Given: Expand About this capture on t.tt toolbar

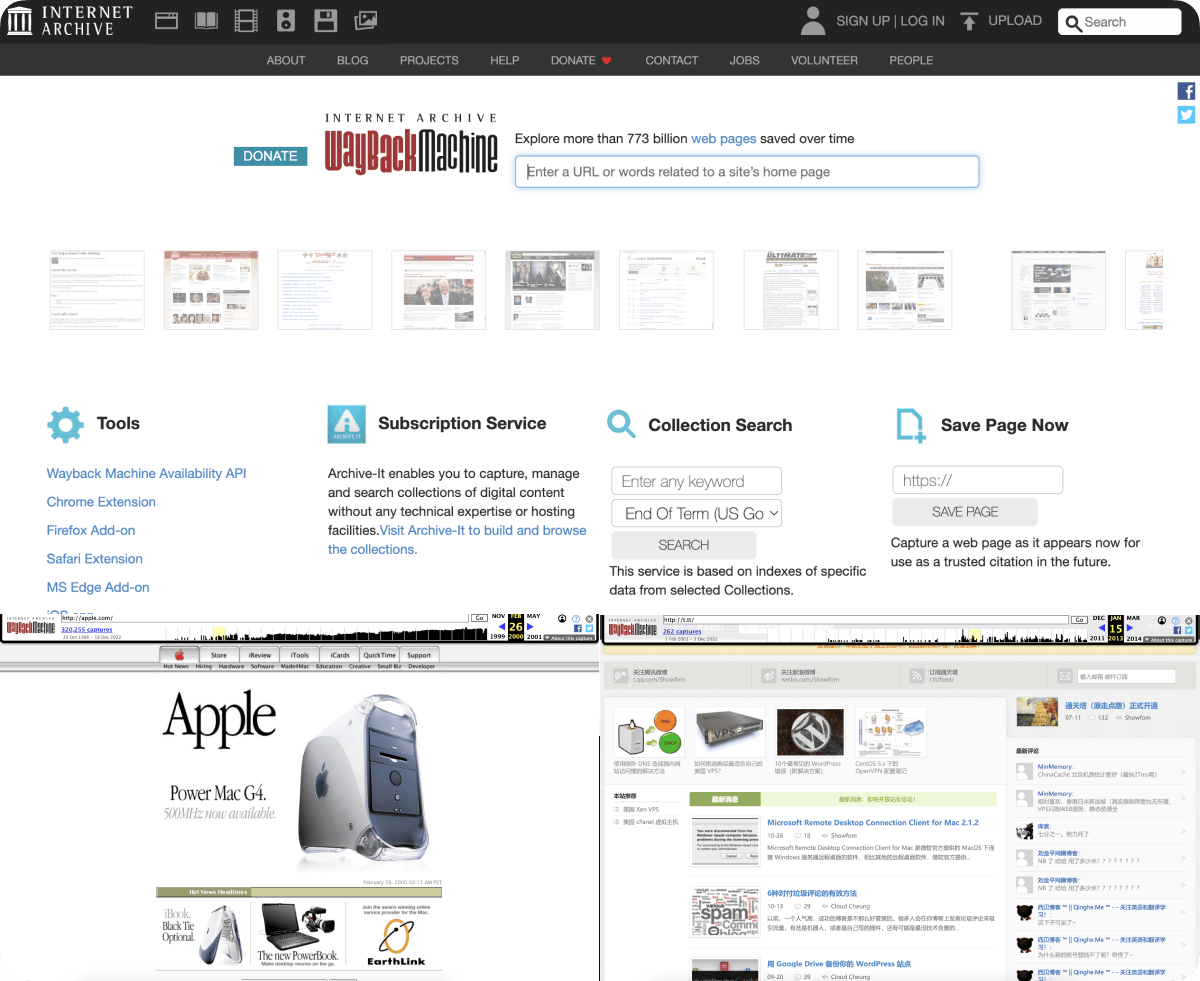Looking at the screenshot, I should (x=1169, y=640).
